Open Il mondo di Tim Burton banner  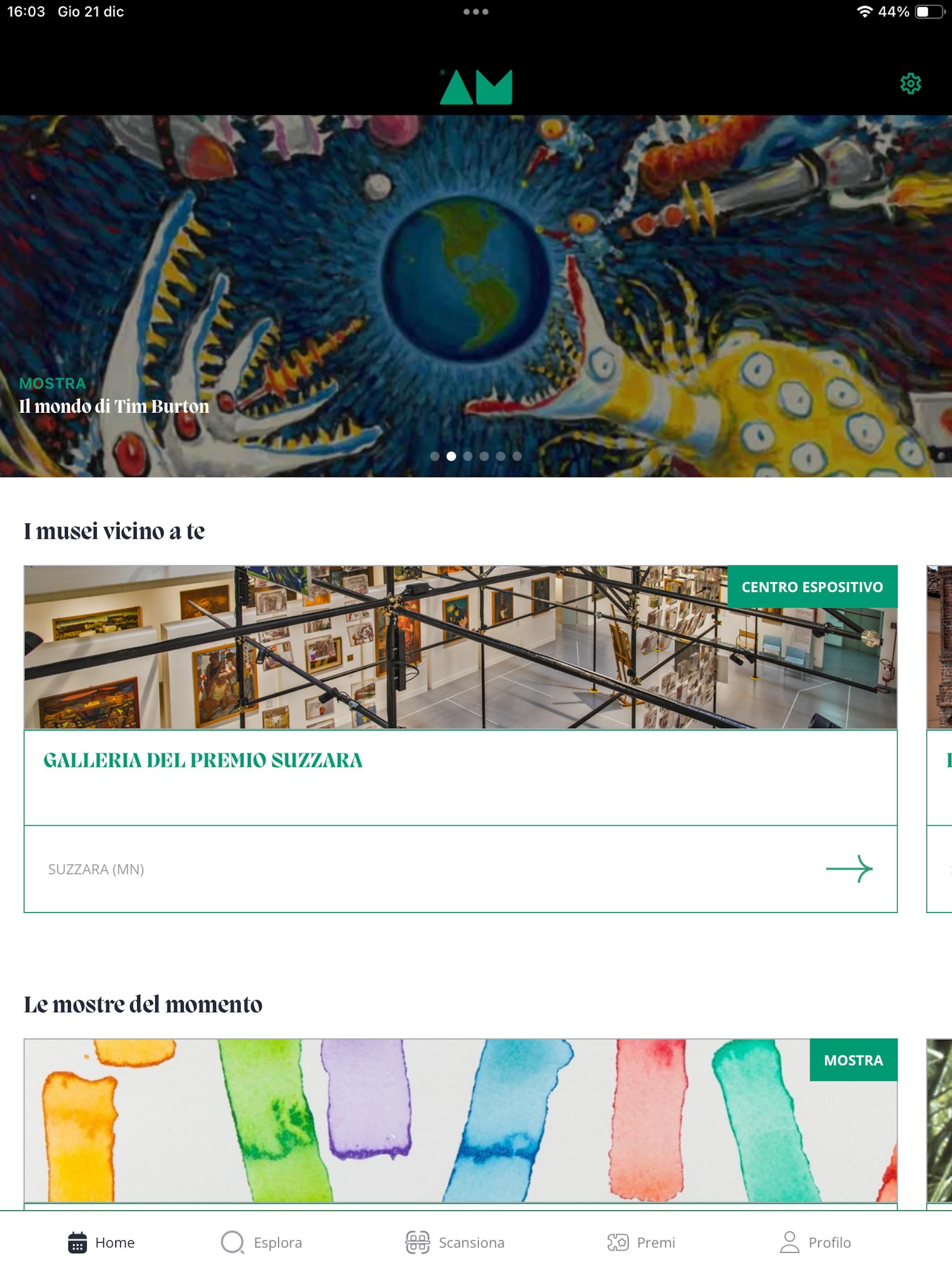(x=114, y=406)
